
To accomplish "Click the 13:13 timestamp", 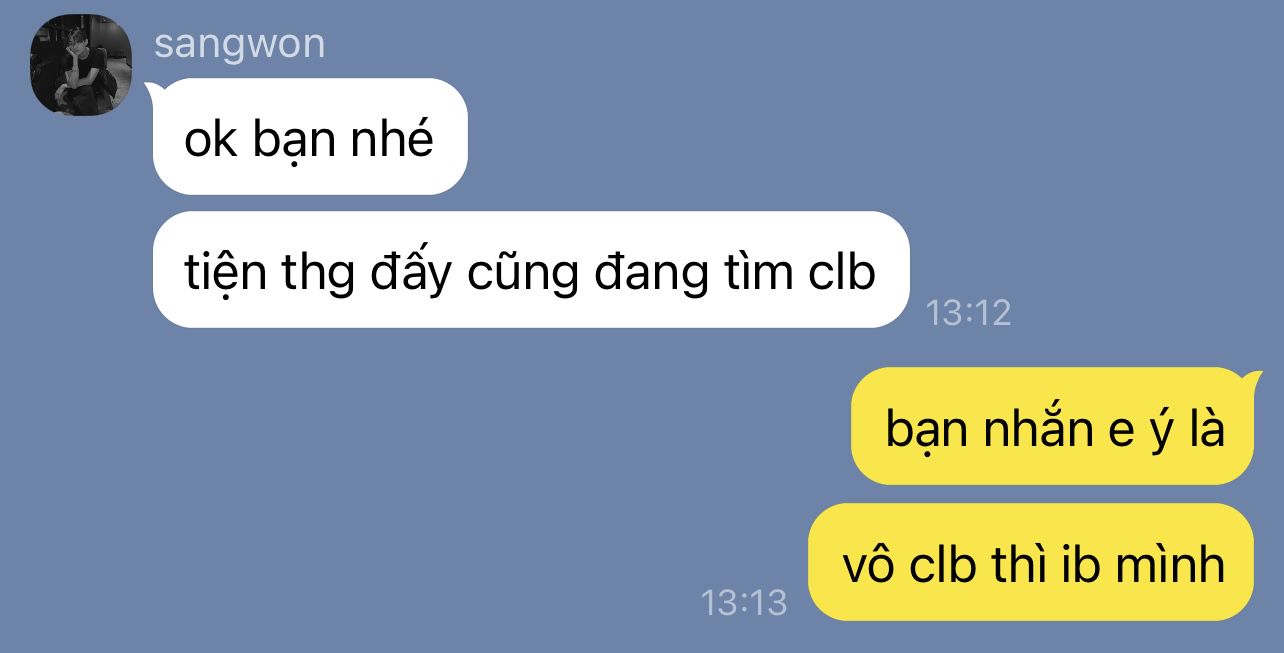I will 744,603.
